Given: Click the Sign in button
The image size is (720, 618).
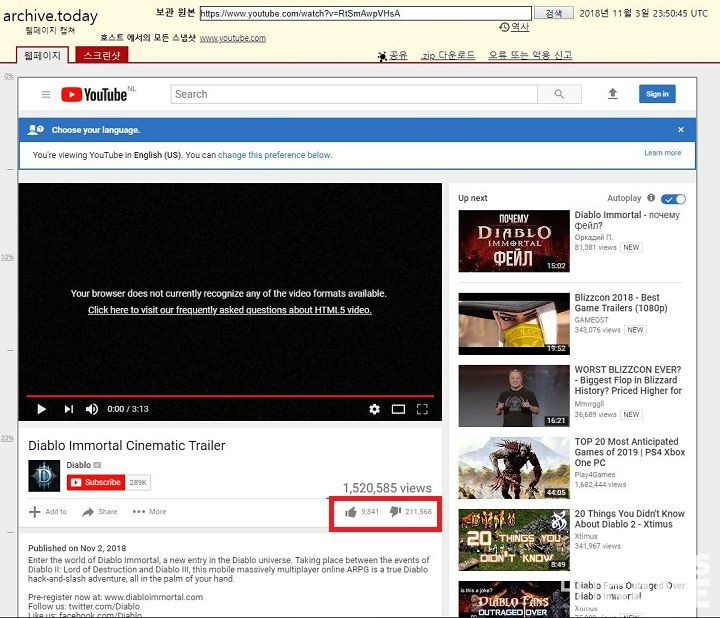Looking at the screenshot, I should click(x=657, y=94).
